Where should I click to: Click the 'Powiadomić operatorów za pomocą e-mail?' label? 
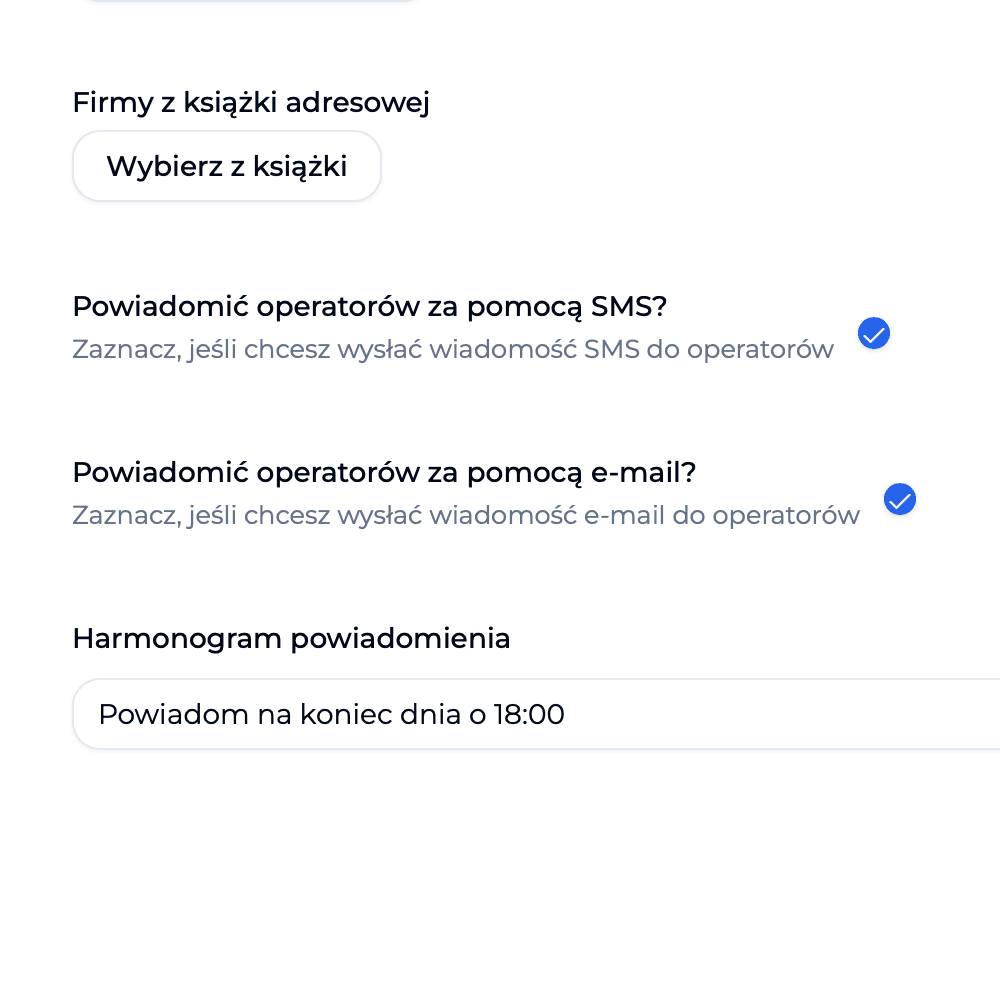(384, 472)
